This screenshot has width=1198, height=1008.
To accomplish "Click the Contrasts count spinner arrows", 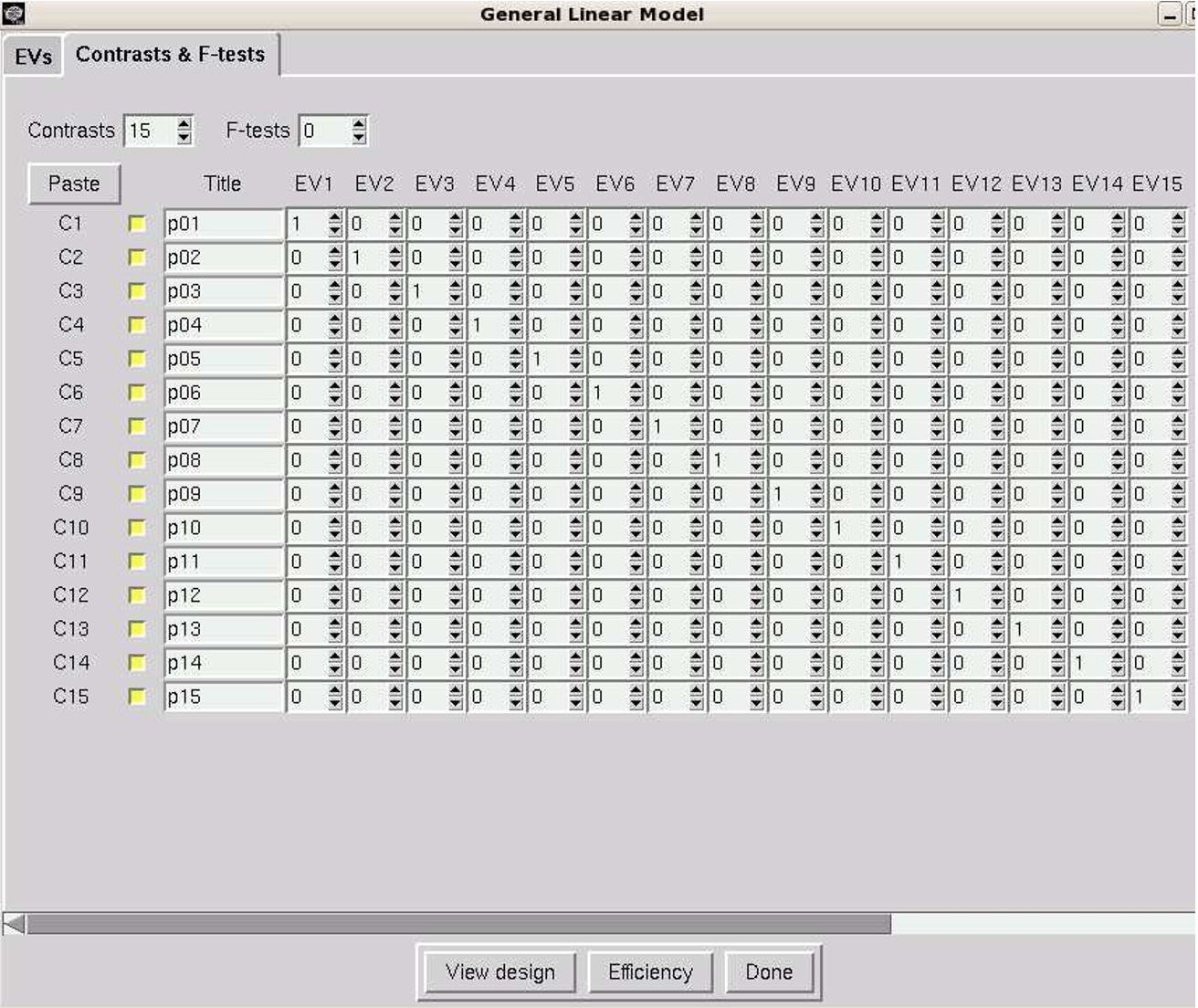I will (x=184, y=131).
